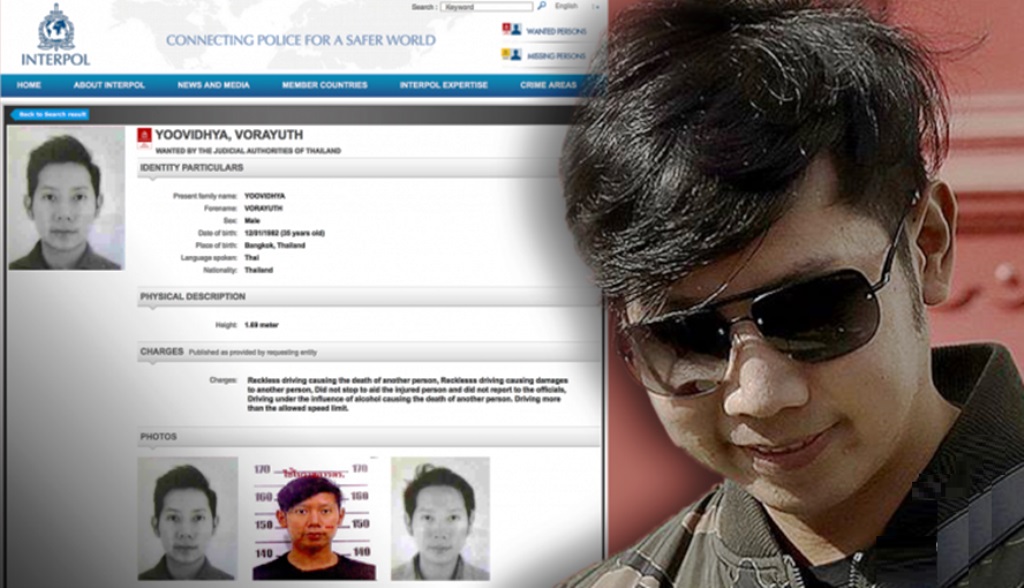Click the MISSING PERSONS link
This screenshot has width=1024, height=588.
pos(557,56)
